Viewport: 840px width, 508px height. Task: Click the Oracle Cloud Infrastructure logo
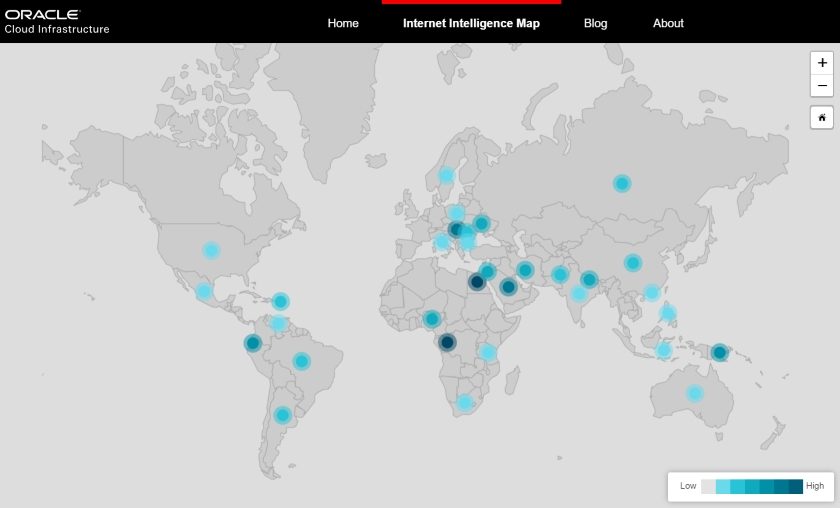[57, 22]
